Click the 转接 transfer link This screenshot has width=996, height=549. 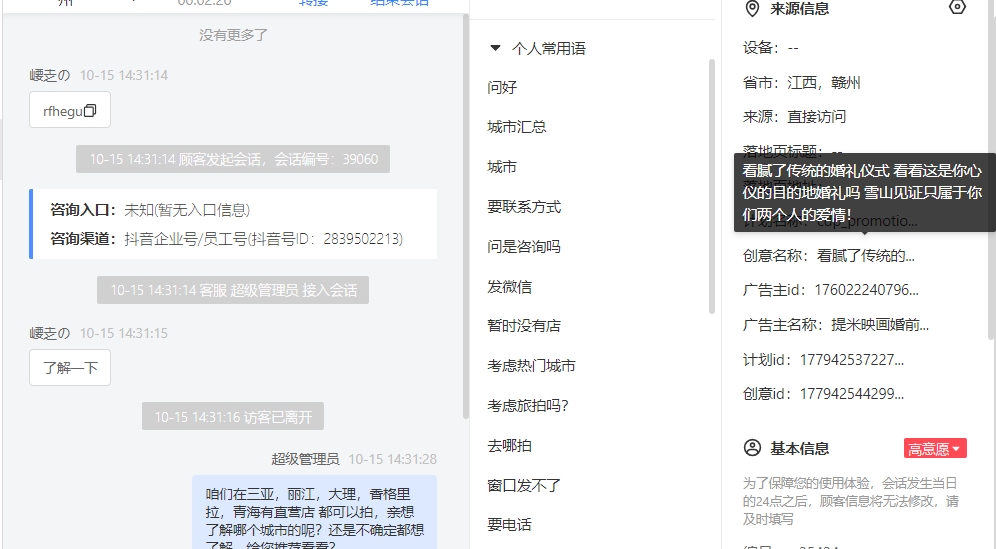tap(314, 3)
